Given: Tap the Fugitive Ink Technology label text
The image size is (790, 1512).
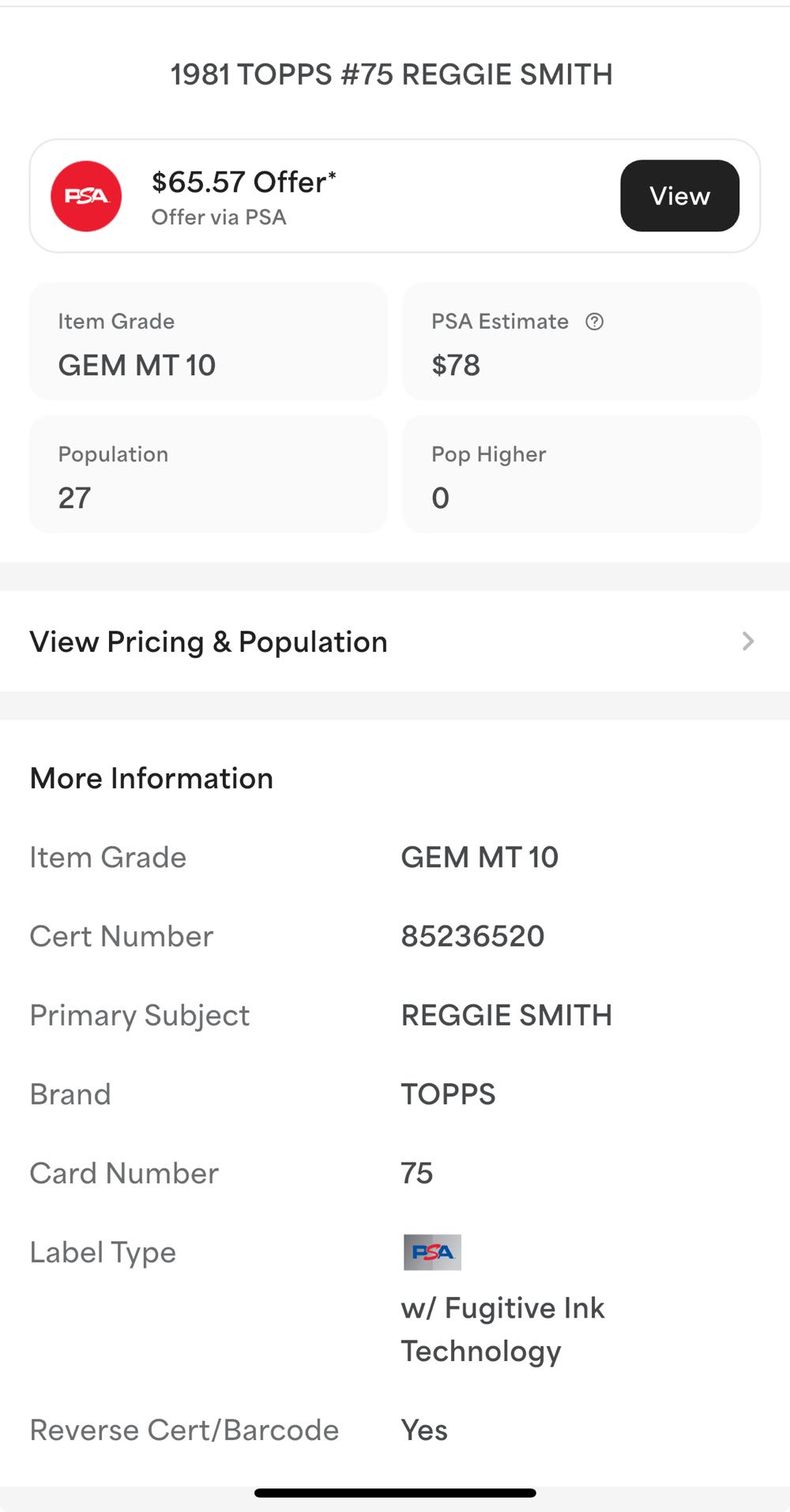Looking at the screenshot, I should [x=502, y=1330].
